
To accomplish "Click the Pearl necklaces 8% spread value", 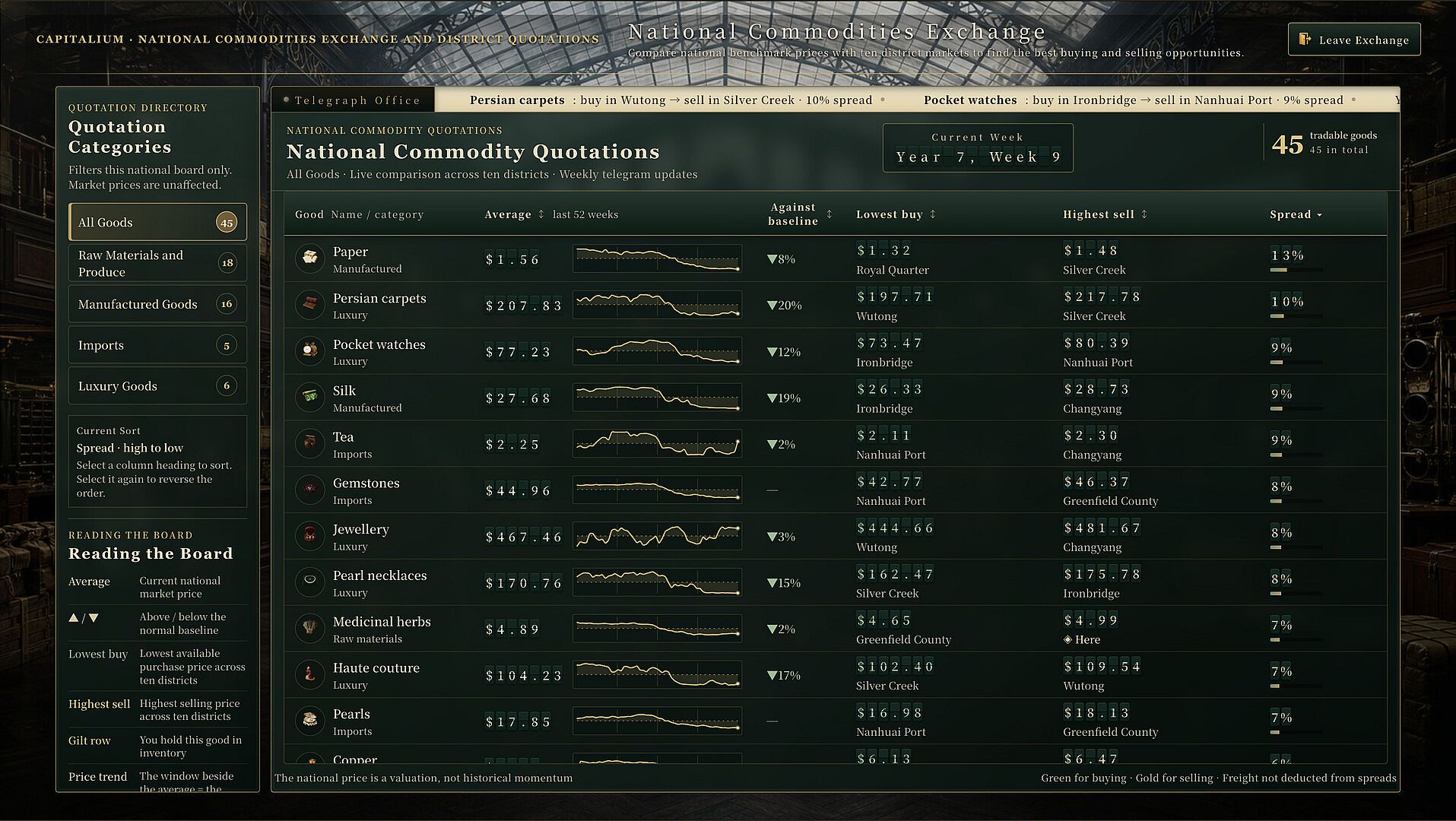I will coord(1281,579).
